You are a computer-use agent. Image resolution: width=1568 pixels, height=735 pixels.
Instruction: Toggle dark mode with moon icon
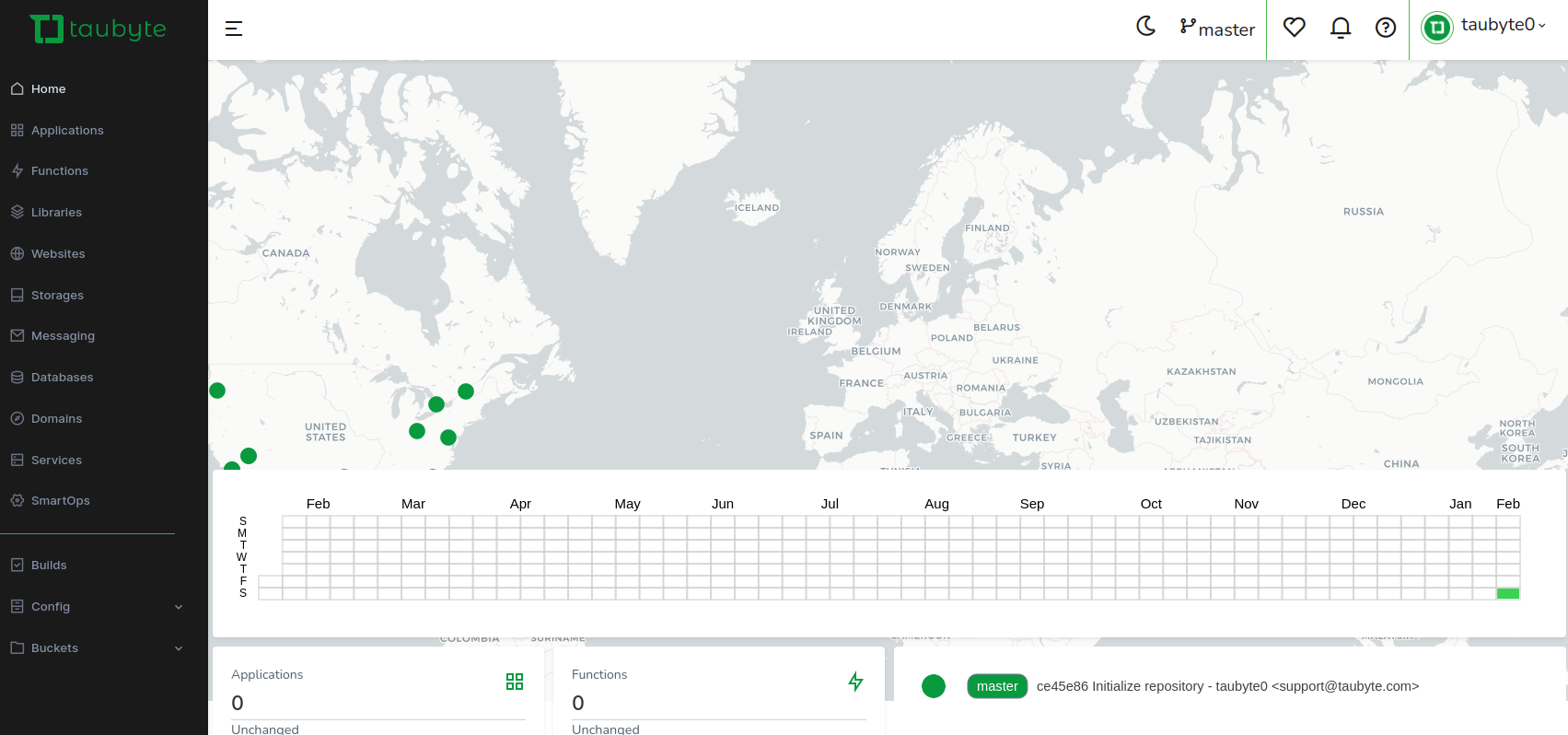(x=1145, y=27)
